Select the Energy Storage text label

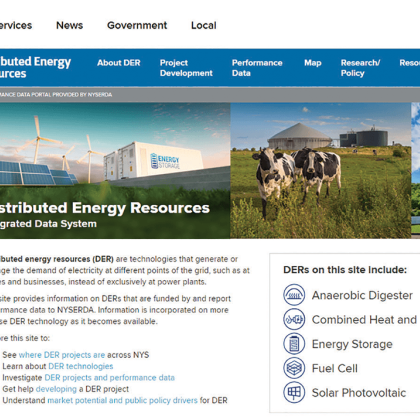[352, 344]
